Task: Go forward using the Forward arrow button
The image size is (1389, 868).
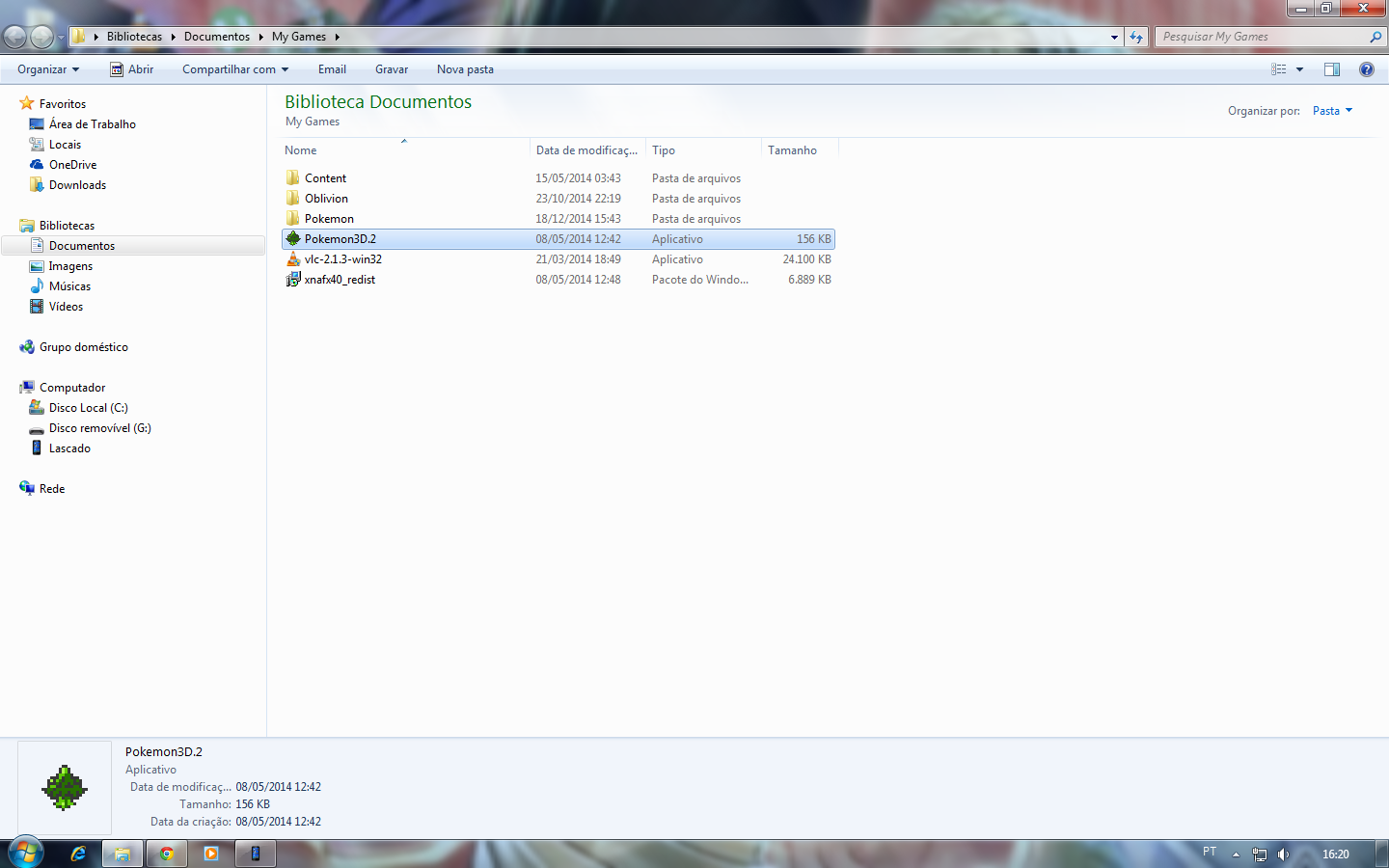Action: click(x=41, y=37)
